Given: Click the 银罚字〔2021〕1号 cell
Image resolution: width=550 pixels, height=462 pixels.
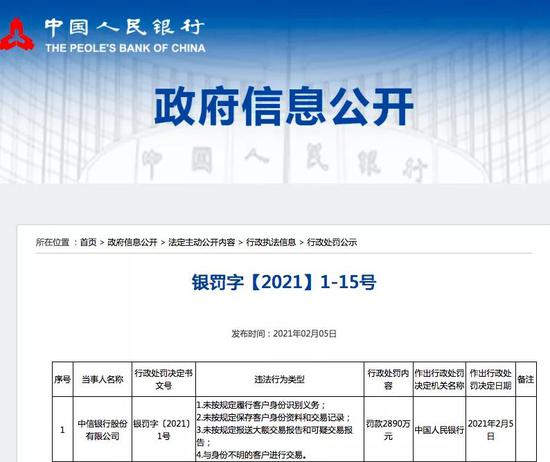Looking at the screenshot, I should click(x=163, y=430).
